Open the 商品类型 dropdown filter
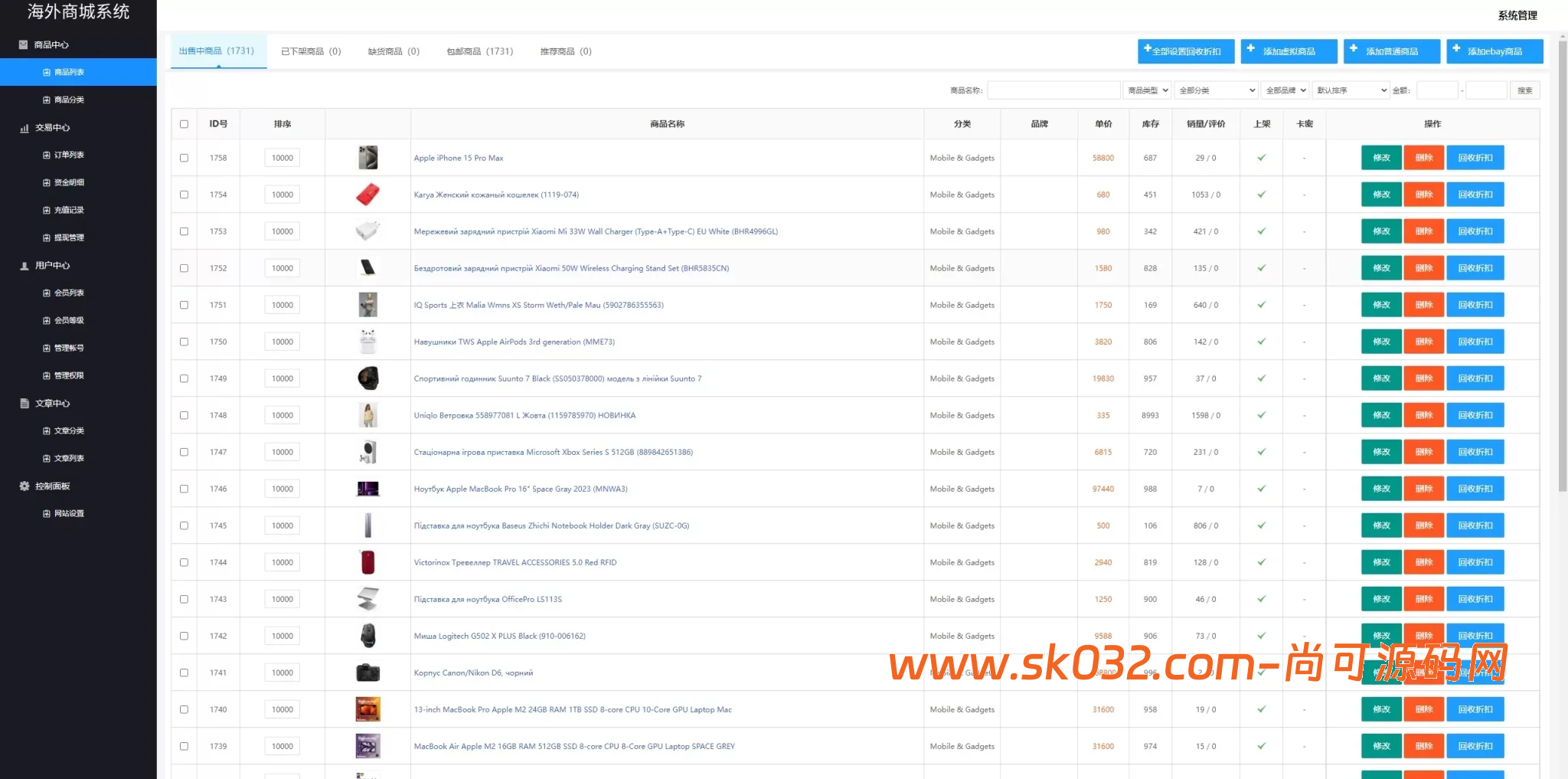Image resolution: width=1568 pixels, height=779 pixels. click(1146, 90)
